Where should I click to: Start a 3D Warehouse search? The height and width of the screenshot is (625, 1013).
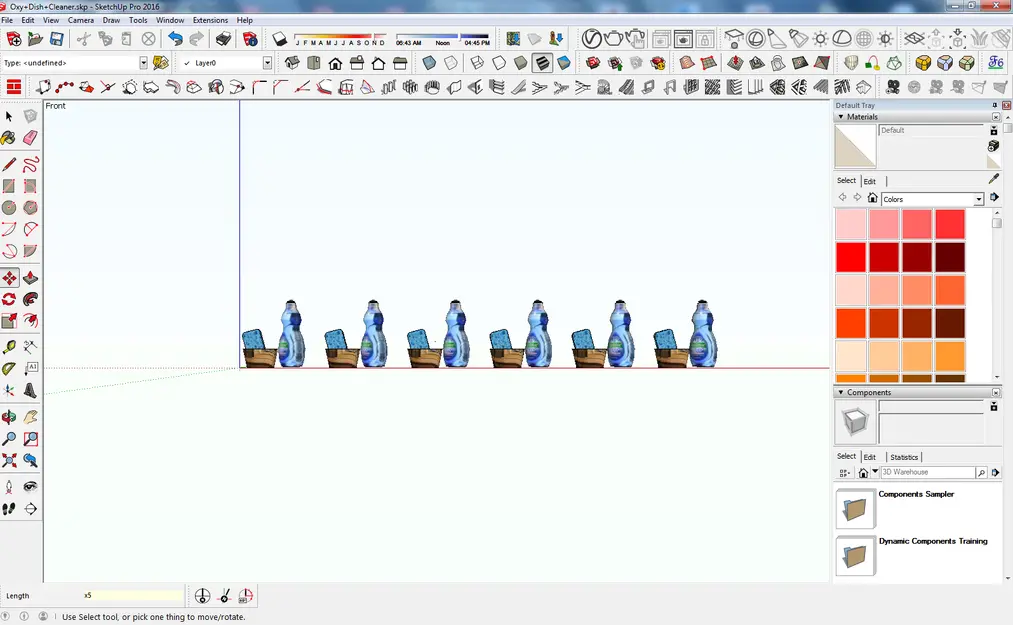point(982,471)
